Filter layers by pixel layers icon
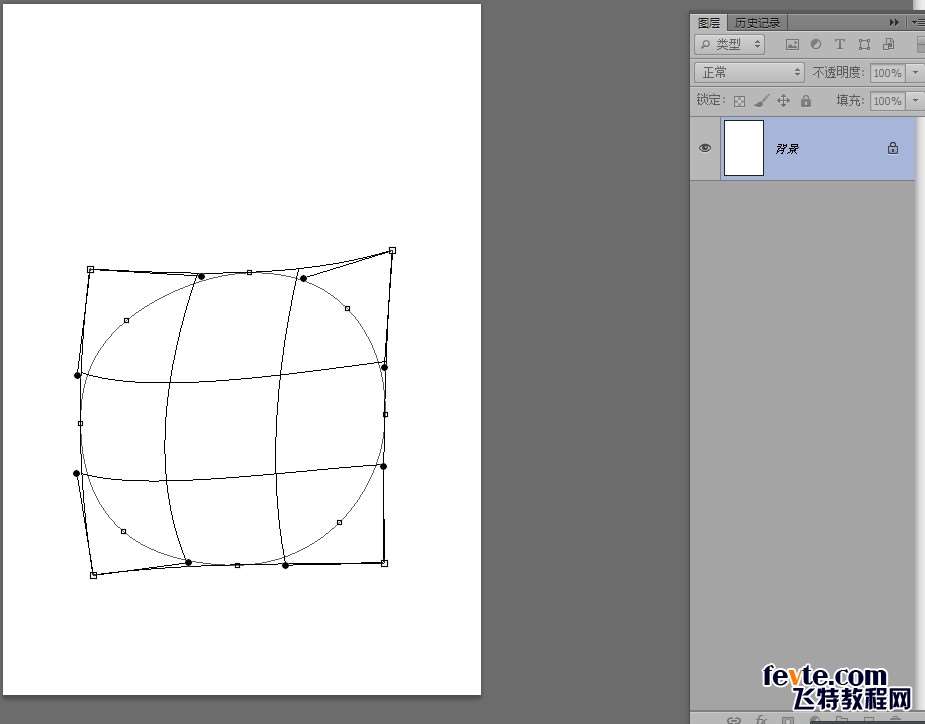Viewport: 925px width, 724px height. click(x=792, y=44)
